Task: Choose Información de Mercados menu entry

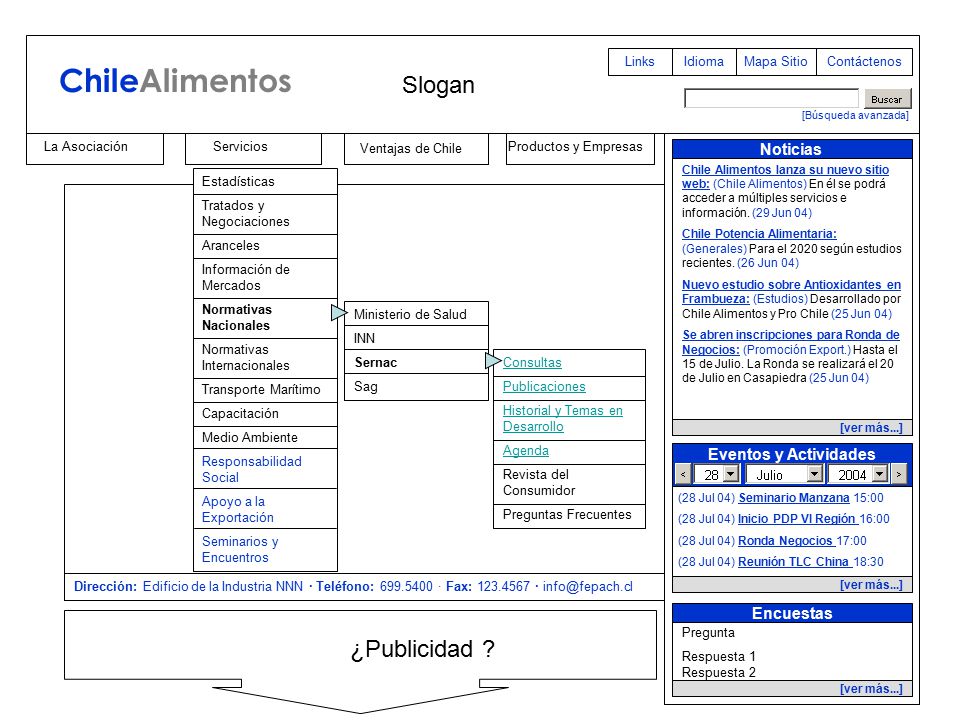Action: [x=265, y=278]
